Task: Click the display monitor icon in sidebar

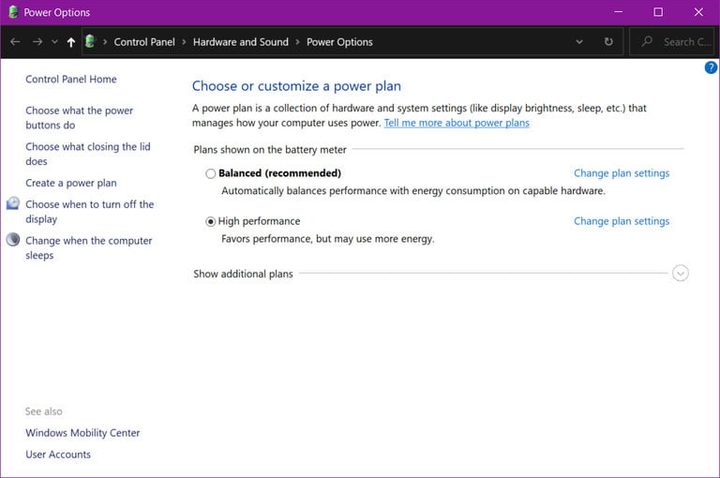Action: click(13, 203)
